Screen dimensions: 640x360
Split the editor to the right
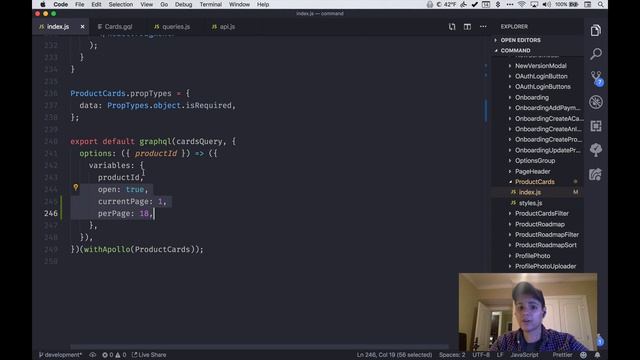[467, 27]
